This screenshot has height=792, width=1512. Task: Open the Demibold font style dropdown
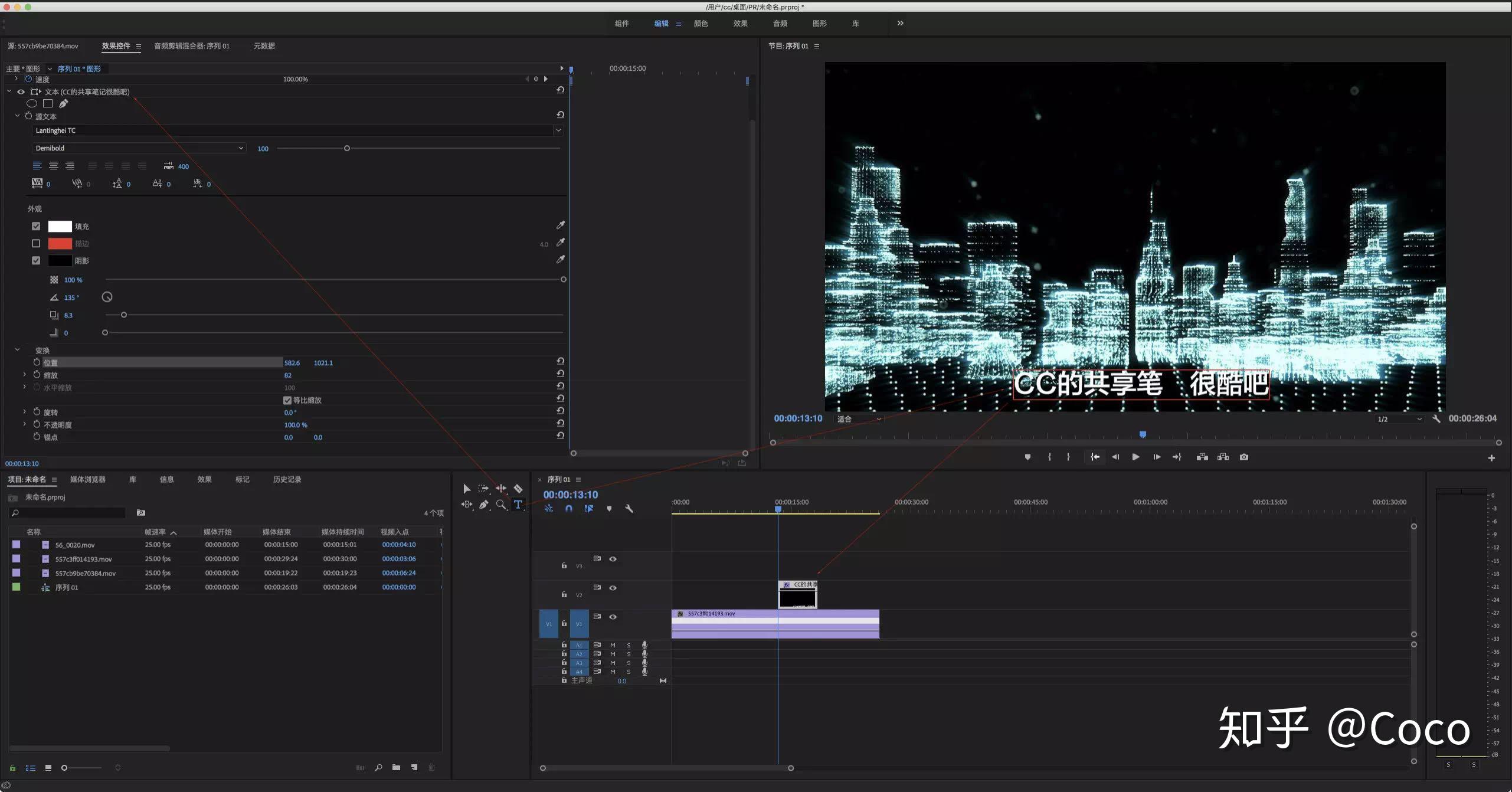click(x=241, y=148)
